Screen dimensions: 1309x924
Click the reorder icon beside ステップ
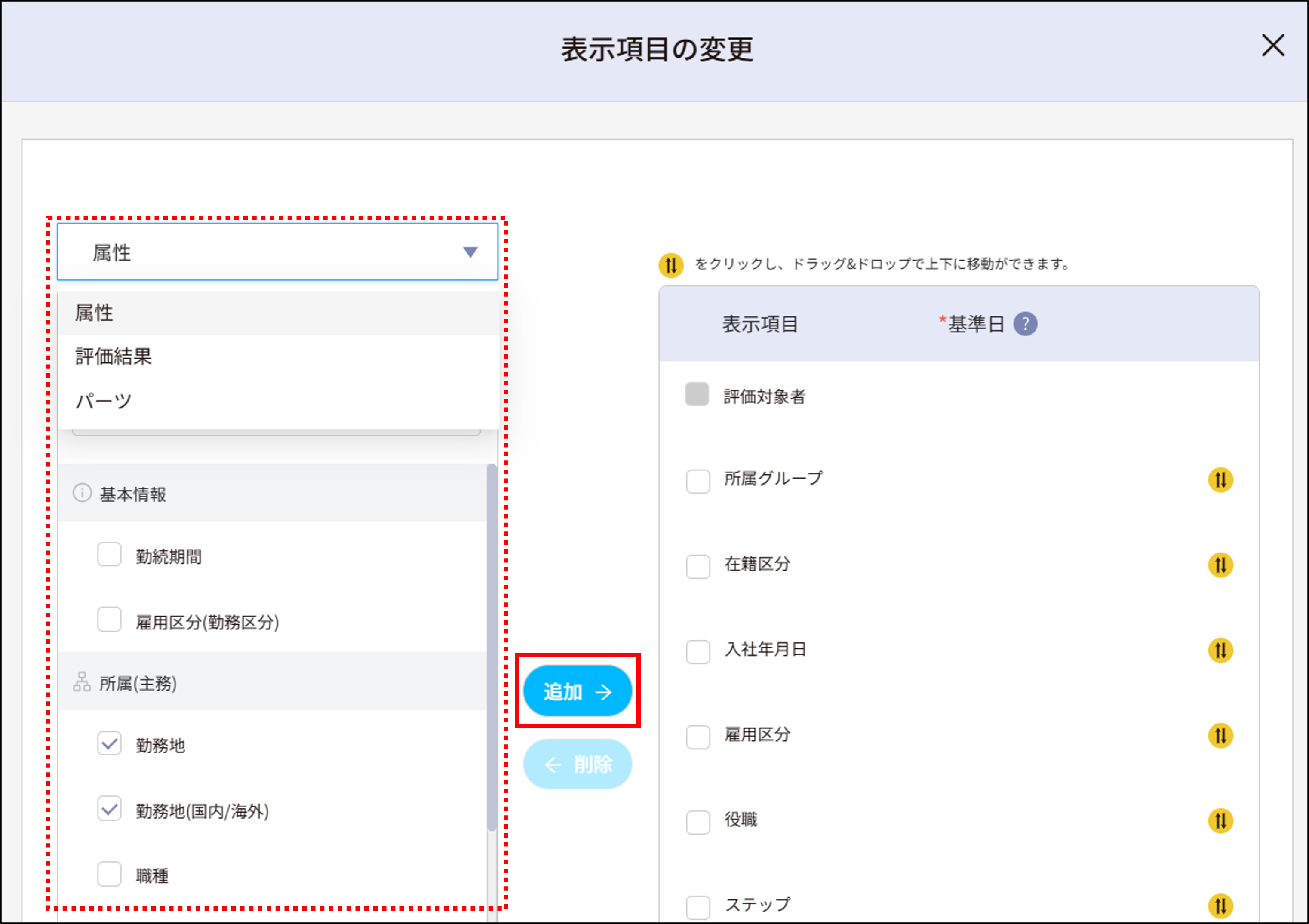pos(1222,906)
